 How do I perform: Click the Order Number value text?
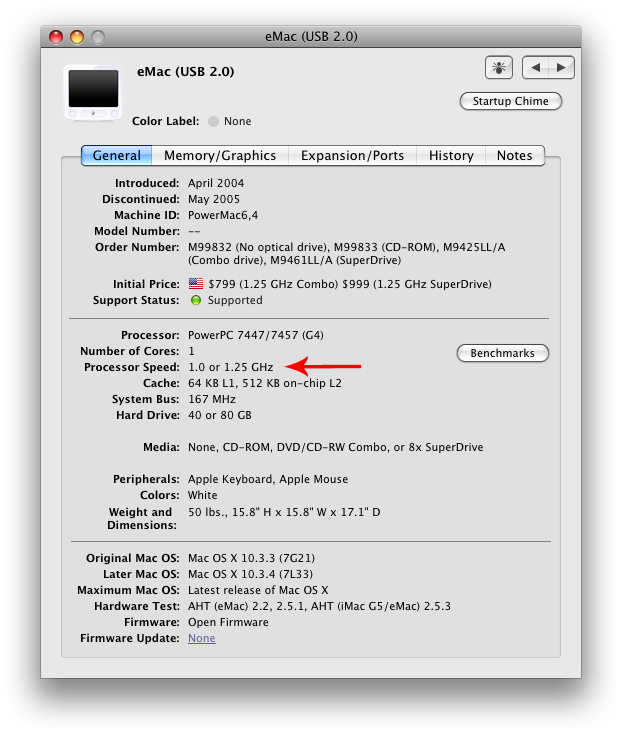pyautogui.click(x=346, y=254)
